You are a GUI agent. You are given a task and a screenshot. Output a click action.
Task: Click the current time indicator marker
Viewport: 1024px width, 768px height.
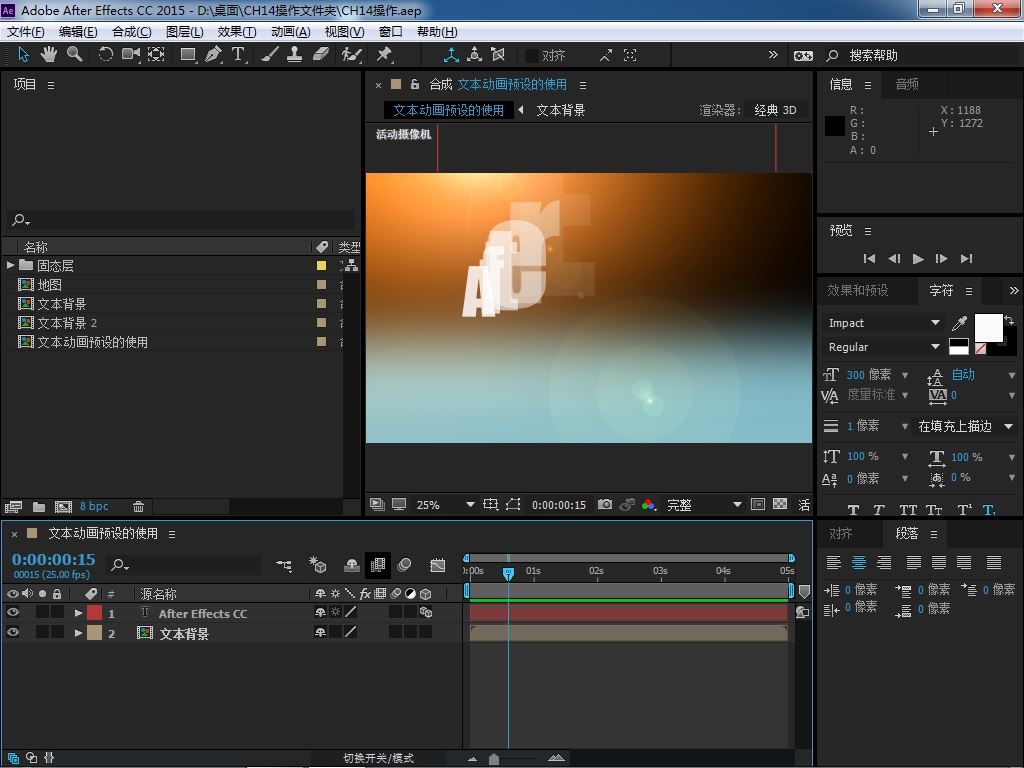tap(508, 573)
